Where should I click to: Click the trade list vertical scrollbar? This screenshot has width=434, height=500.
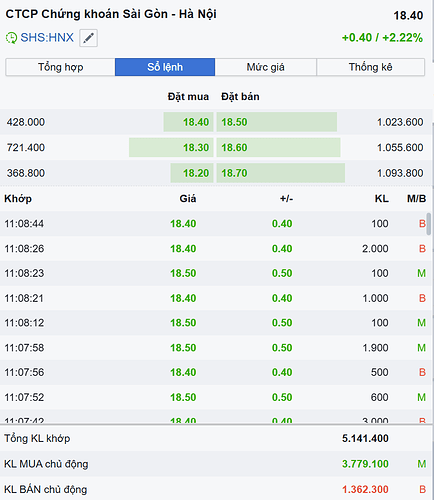point(429,224)
